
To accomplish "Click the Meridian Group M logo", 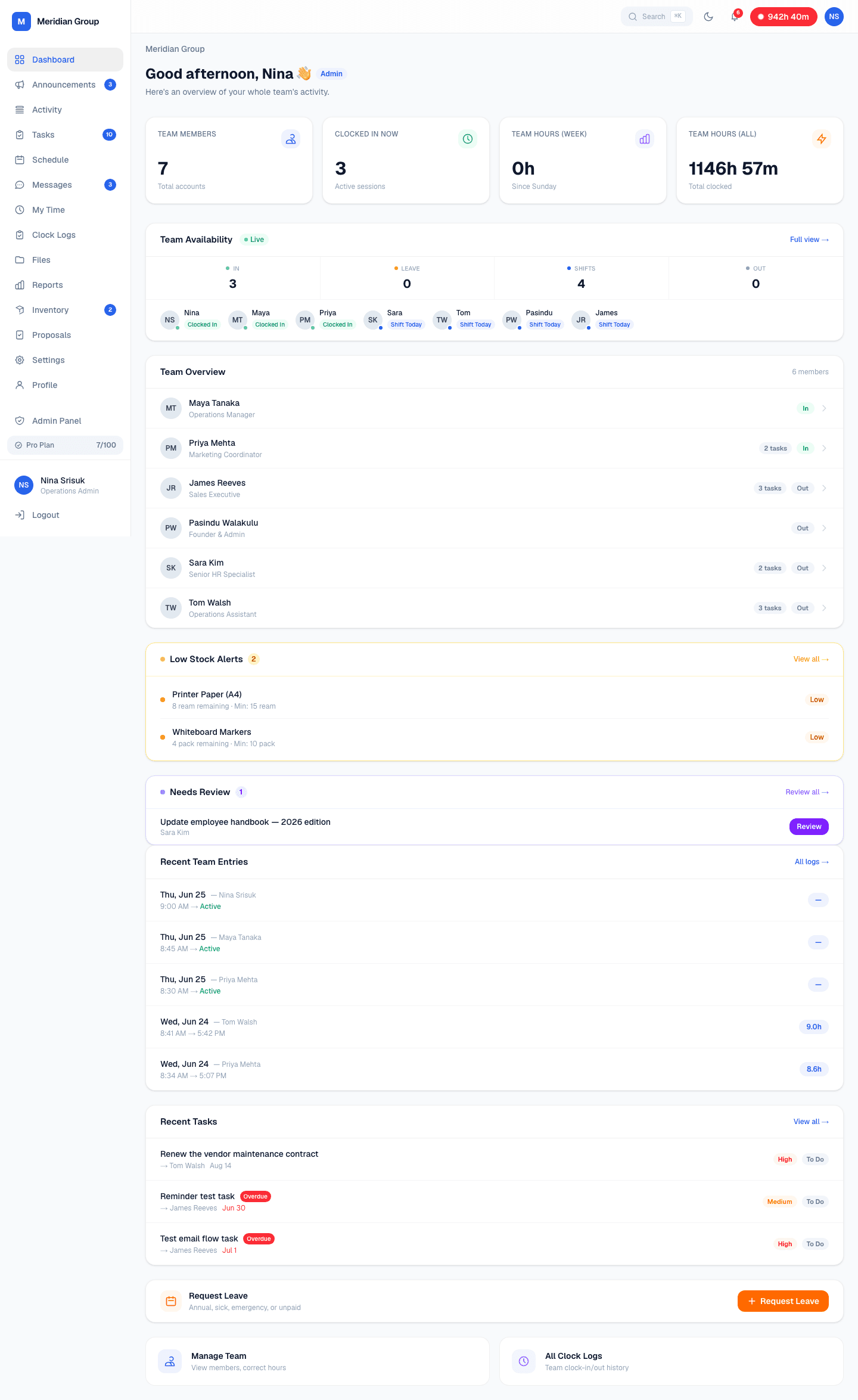I will coord(21,21).
